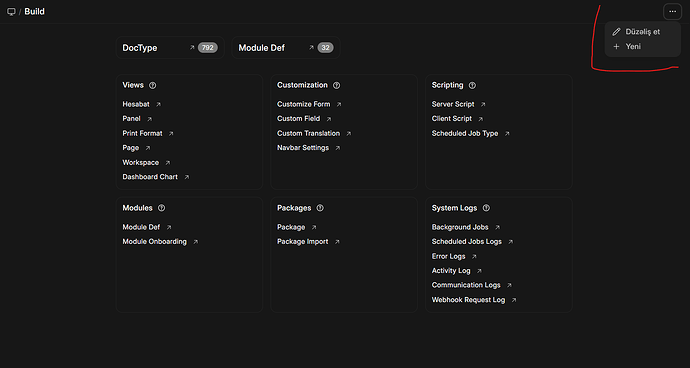The width and height of the screenshot is (690, 368).
Task: Click the arrow icon beside Customize Form
Action: coord(339,105)
